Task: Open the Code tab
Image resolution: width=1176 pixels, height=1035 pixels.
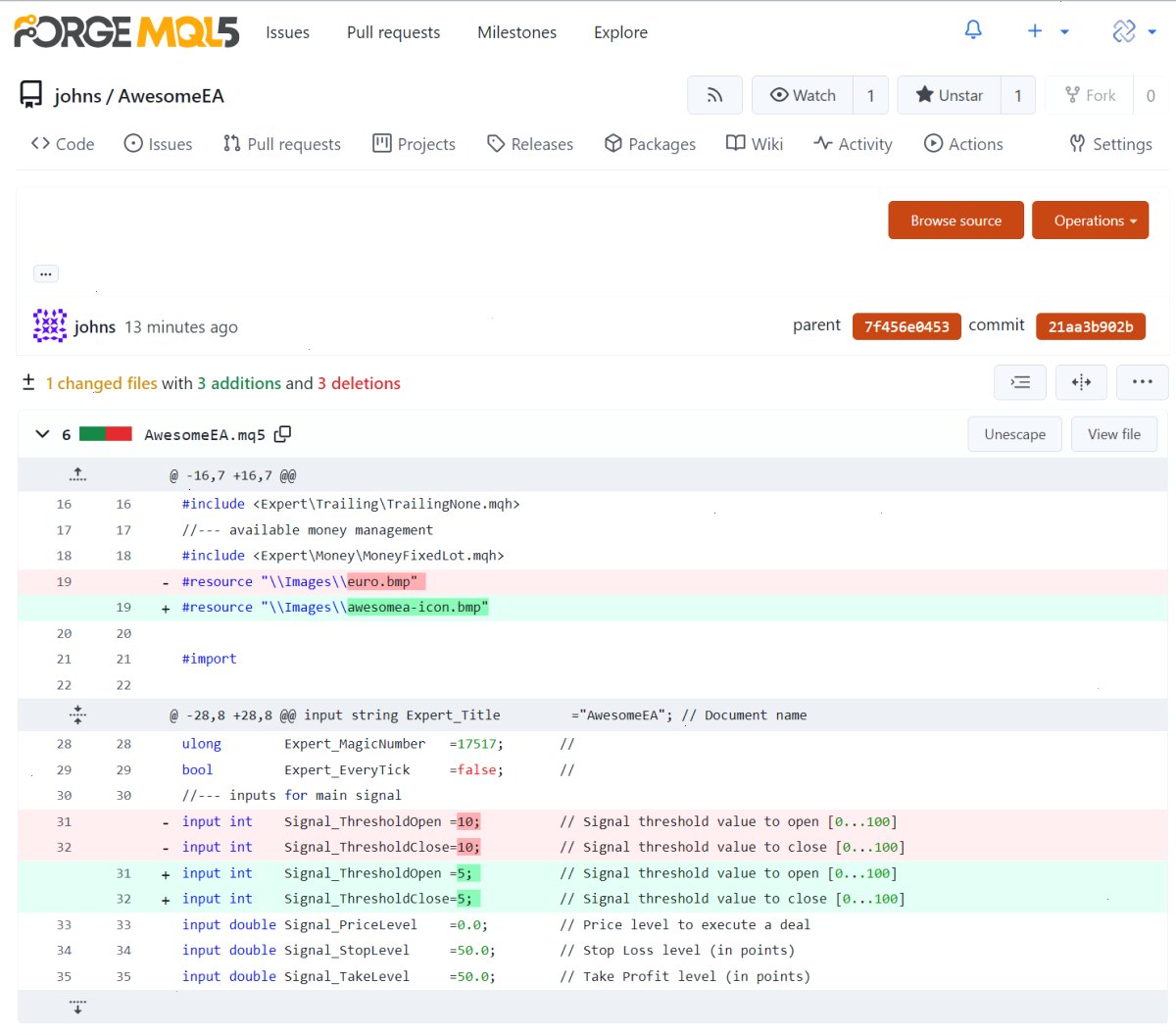Action: tap(63, 144)
